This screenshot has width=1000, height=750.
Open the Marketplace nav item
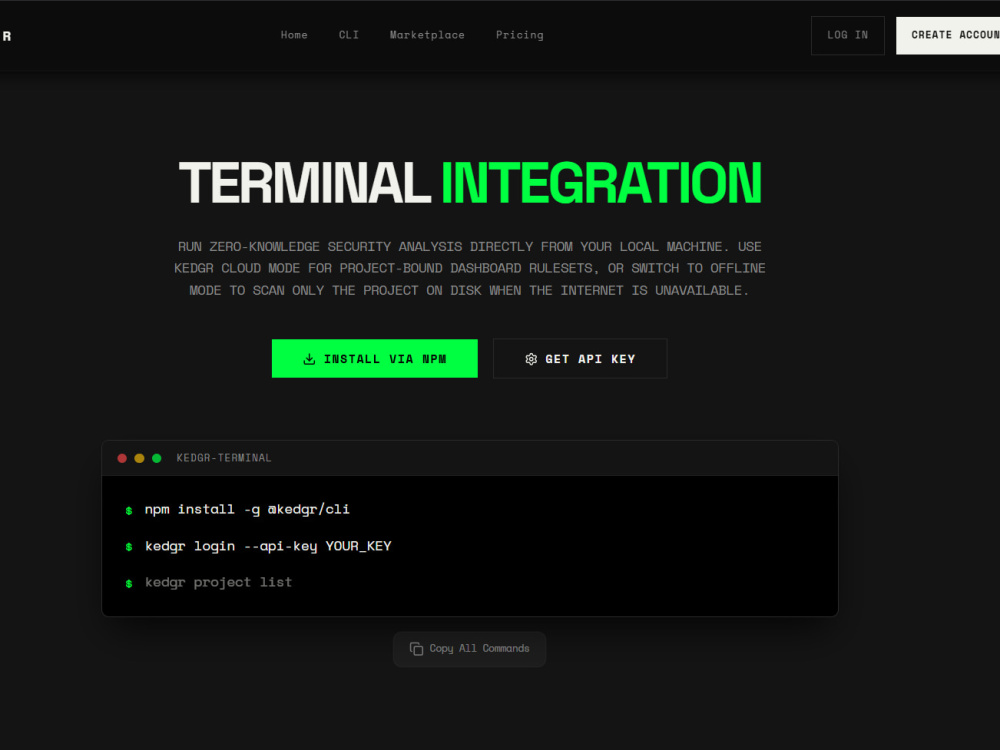[x=427, y=35]
